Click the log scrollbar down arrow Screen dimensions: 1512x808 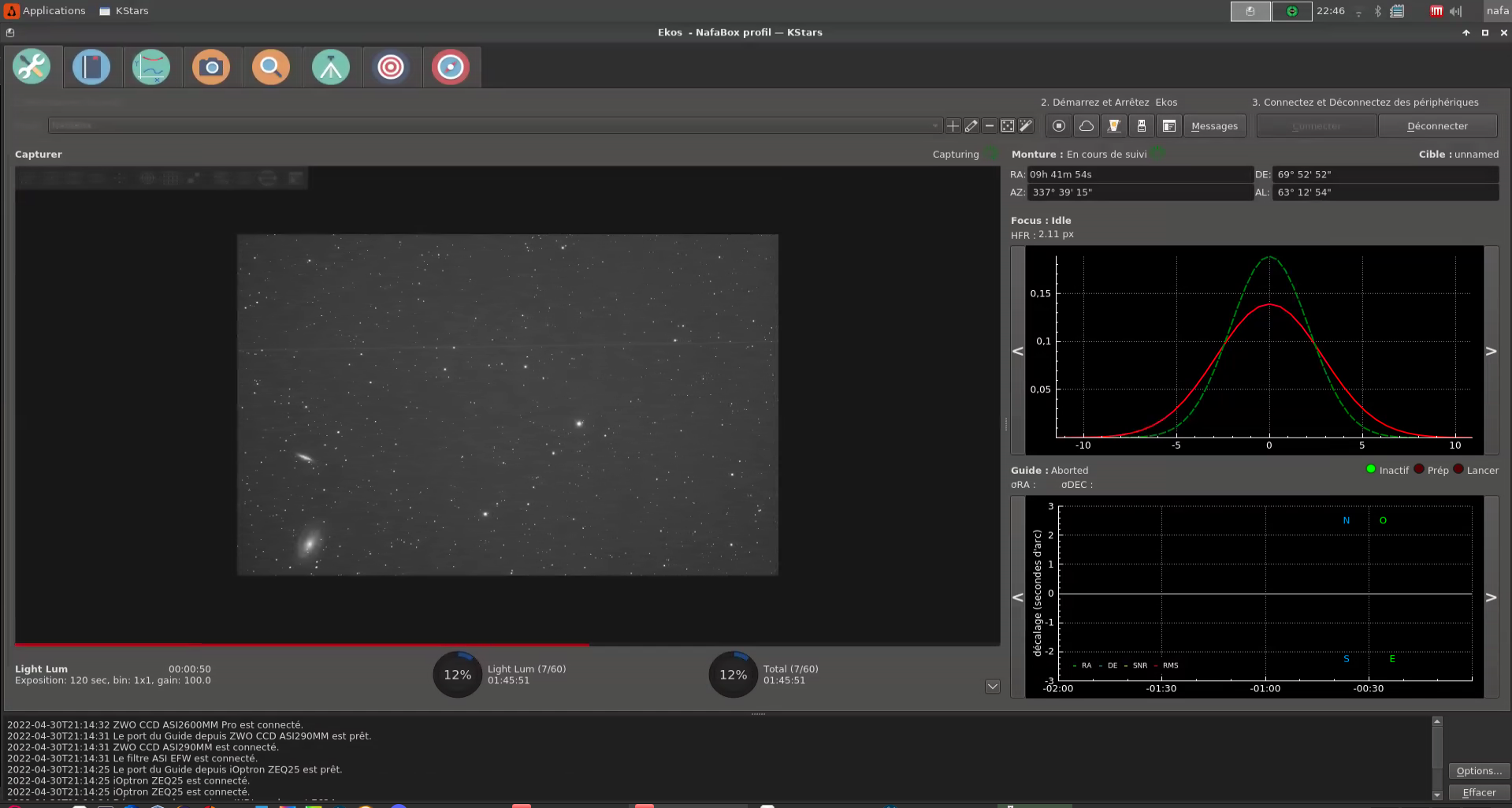point(1437,795)
